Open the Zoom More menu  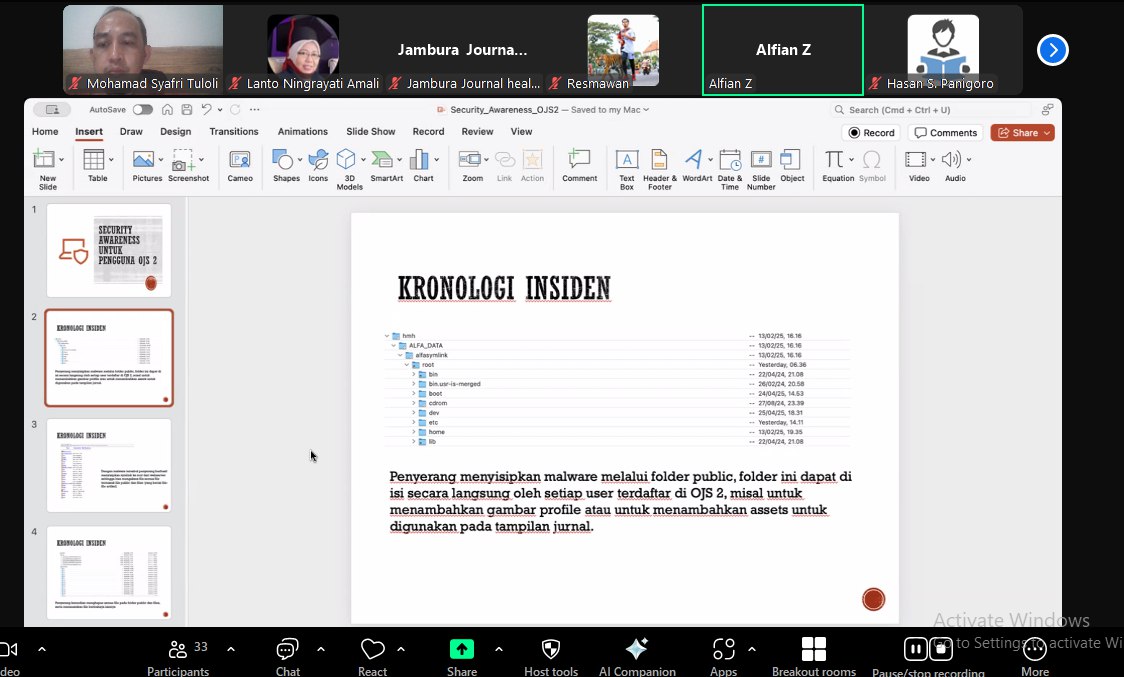click(1034, 657)
